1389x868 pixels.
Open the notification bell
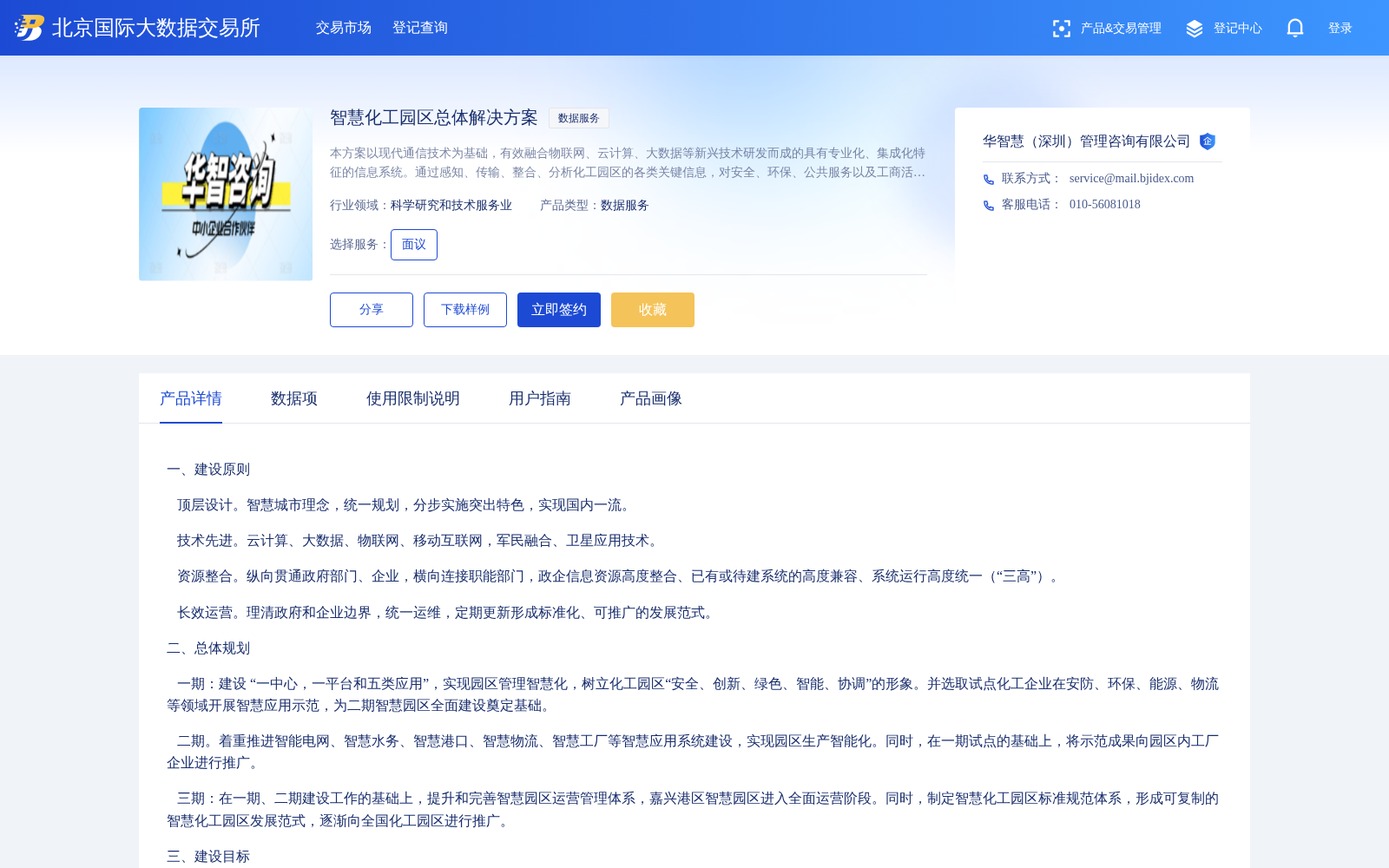coord(1295,28)
